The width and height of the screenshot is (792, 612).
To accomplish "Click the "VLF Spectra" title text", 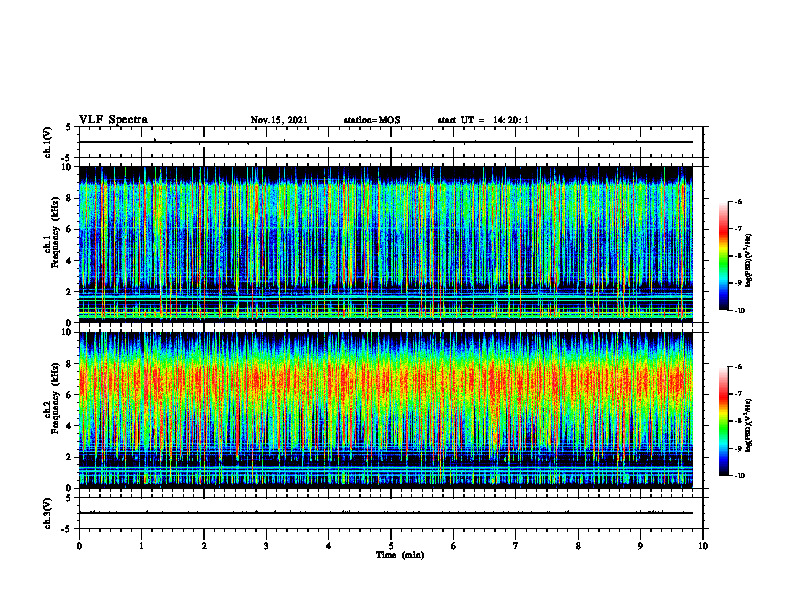I will 113,120.
